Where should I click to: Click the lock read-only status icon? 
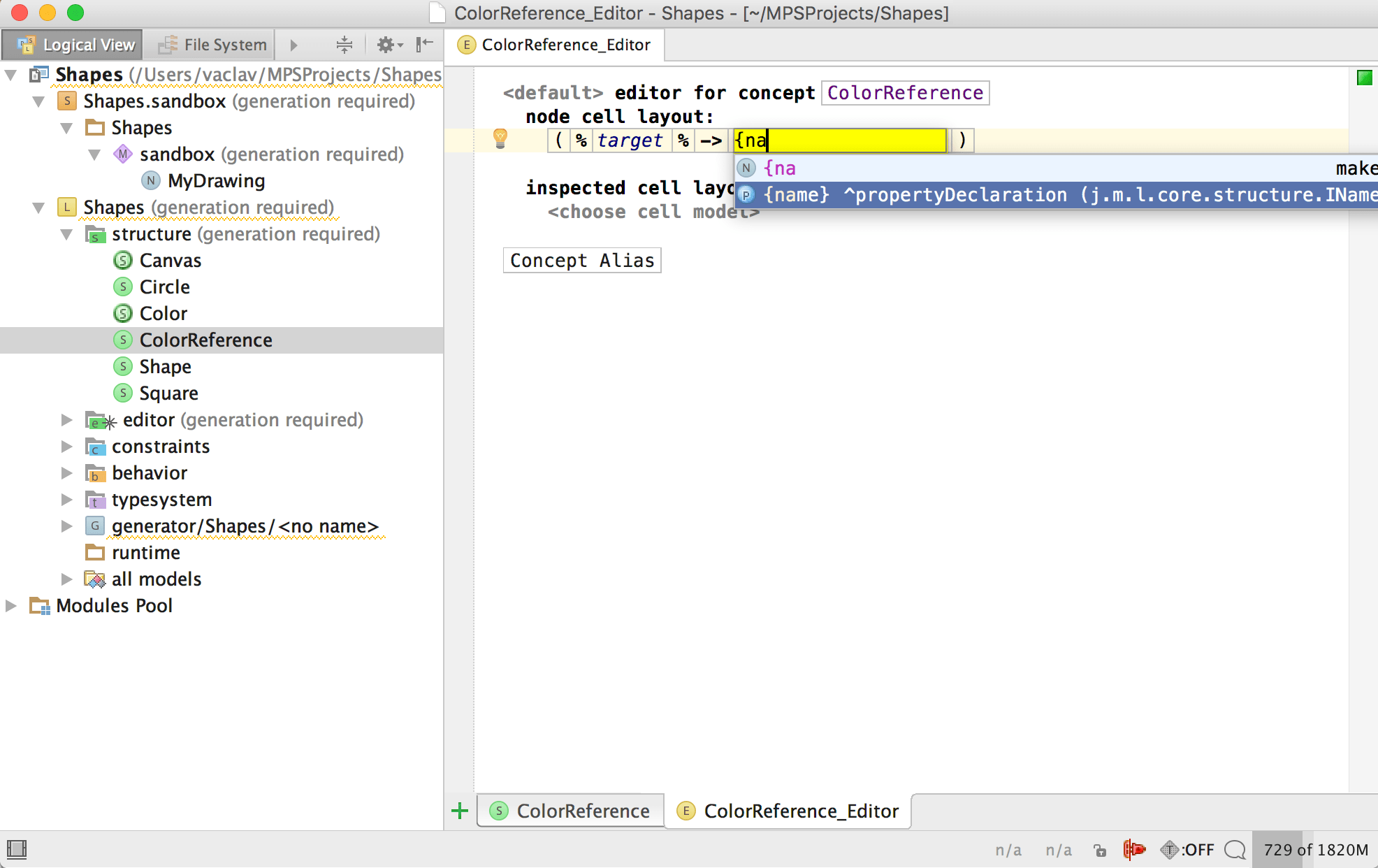coord(1100,850)
